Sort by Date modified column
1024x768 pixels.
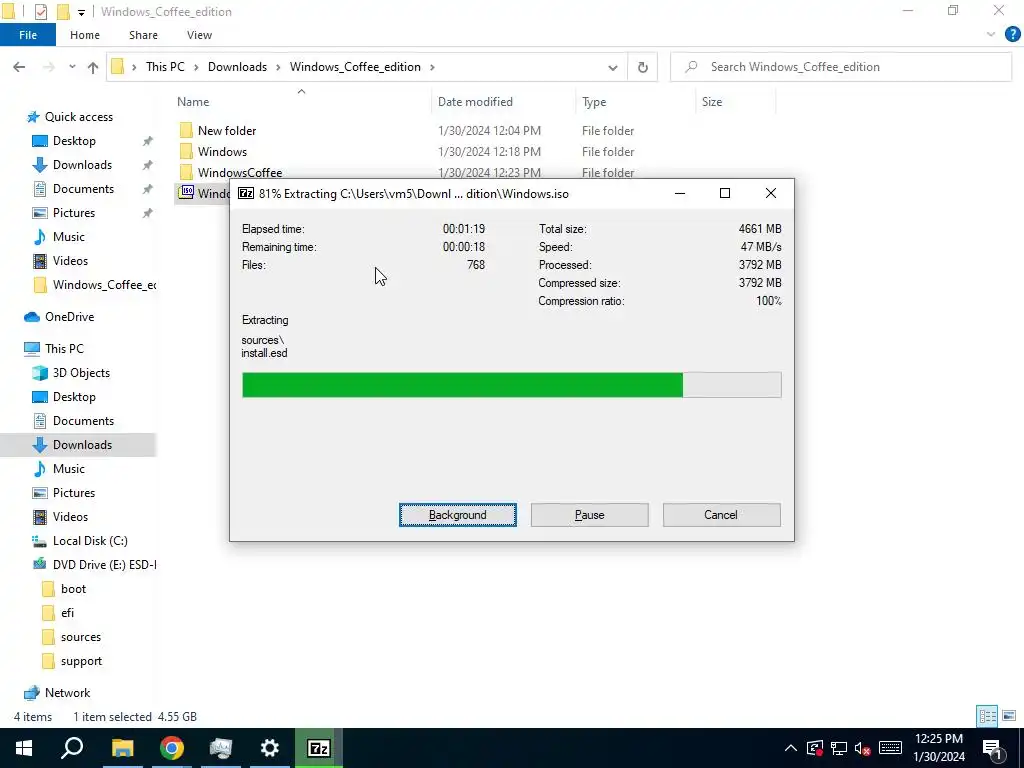point(475,102)
